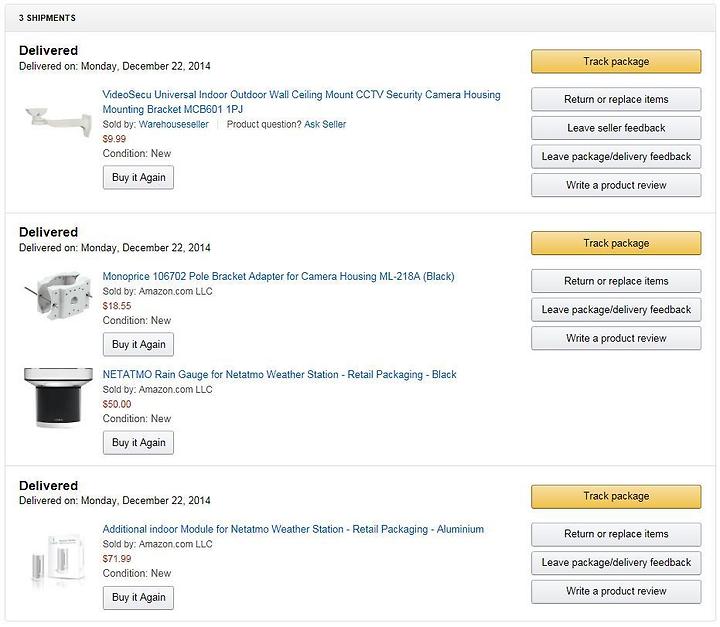Click the Netatmo indoor module product image
720x627 pixels.
[x=58, y=560]
